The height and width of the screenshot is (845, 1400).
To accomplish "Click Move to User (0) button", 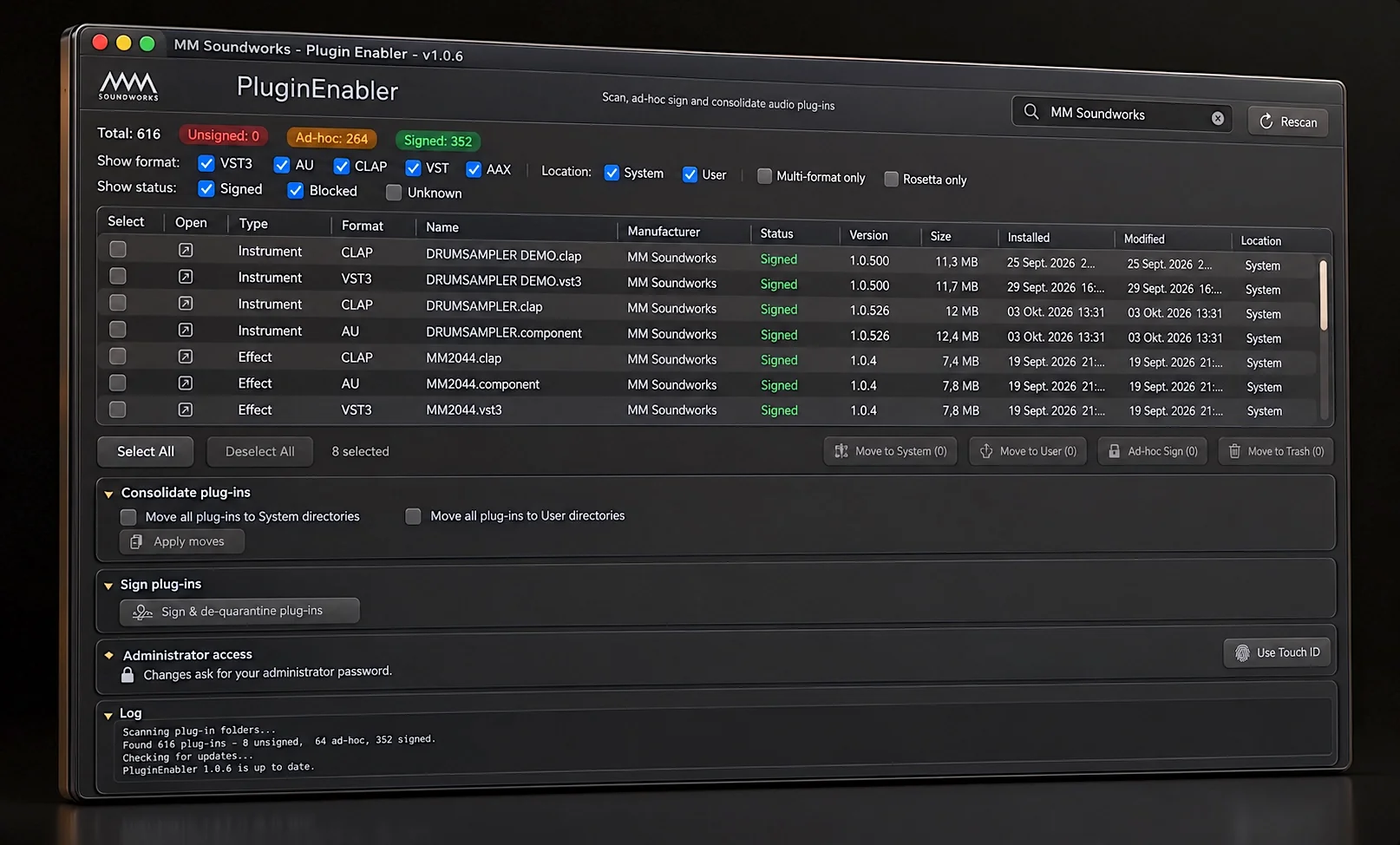I will point(1028,451).
